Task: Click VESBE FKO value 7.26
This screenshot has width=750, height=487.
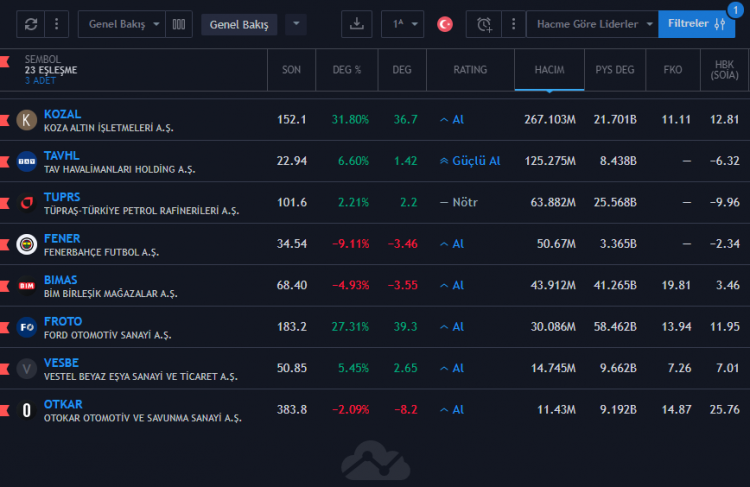Action: pyautogui.click(x=679, y=368)
